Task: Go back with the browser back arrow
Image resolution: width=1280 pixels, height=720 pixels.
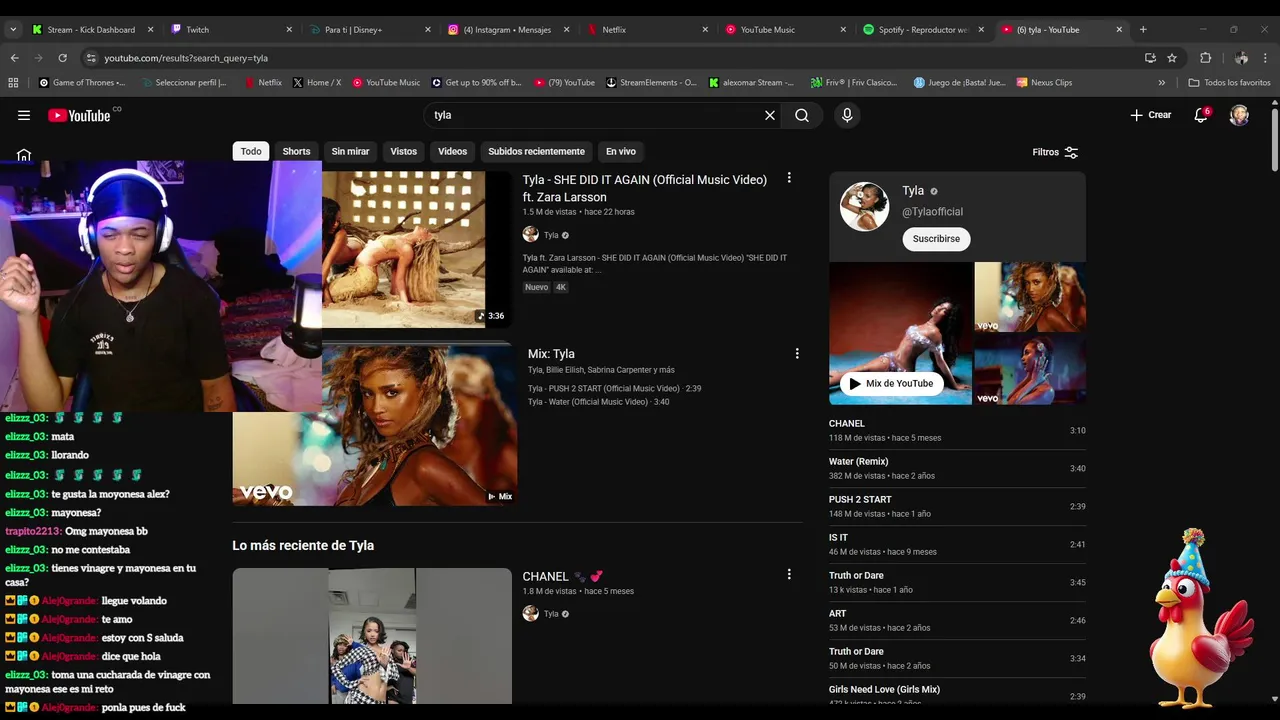Action: (x=14, y=58)
